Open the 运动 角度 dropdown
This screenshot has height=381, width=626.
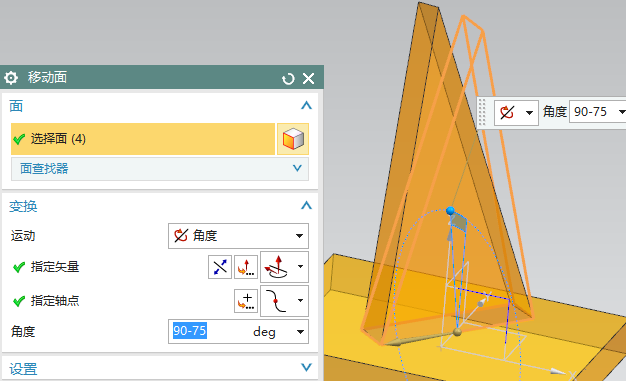coord(238,236)
